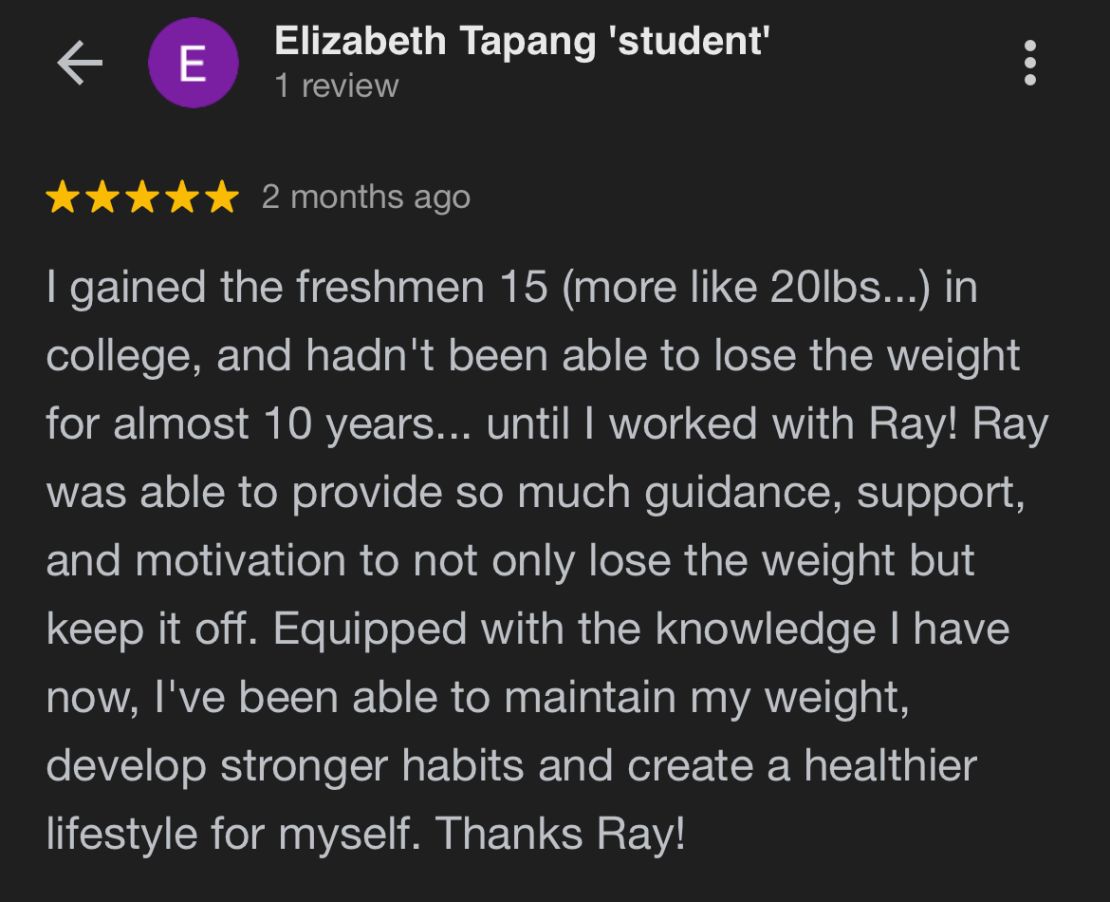Go back using the left arrow
The height and width of the screenshot is (902, 1110).
(79, 63)
